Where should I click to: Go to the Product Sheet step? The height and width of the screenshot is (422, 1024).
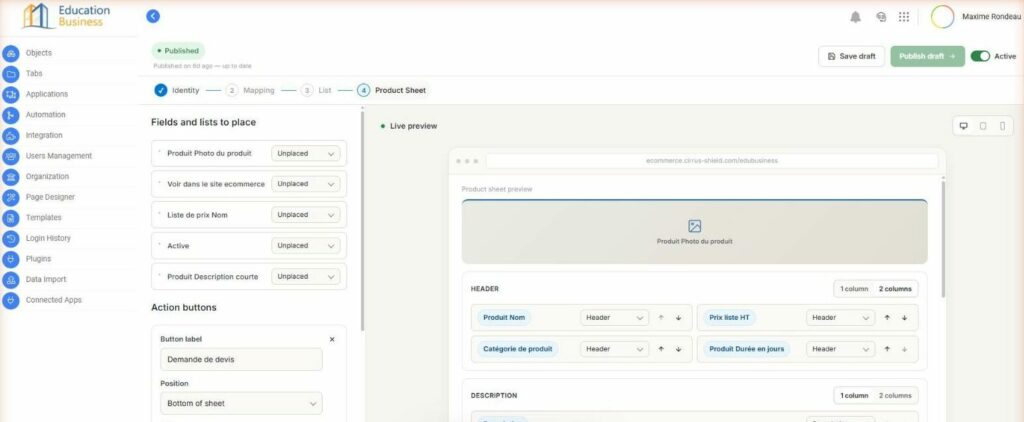[392, 90]
